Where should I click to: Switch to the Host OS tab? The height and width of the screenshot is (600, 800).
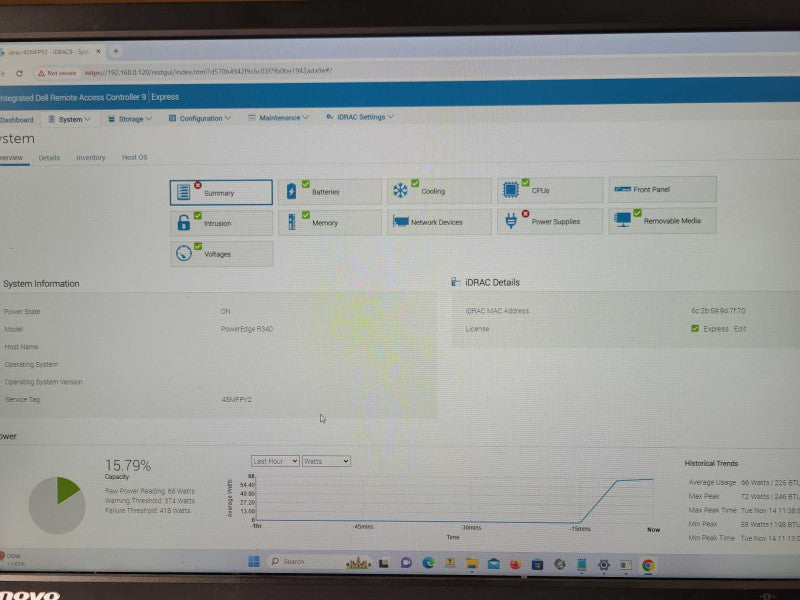coord(135,157)
